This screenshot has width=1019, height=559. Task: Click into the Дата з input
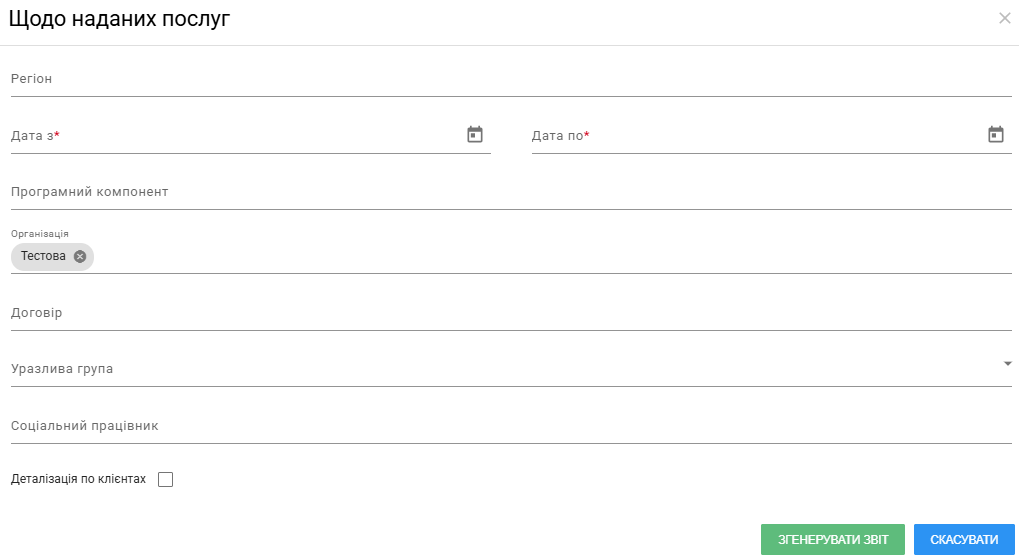pos(237,135)
